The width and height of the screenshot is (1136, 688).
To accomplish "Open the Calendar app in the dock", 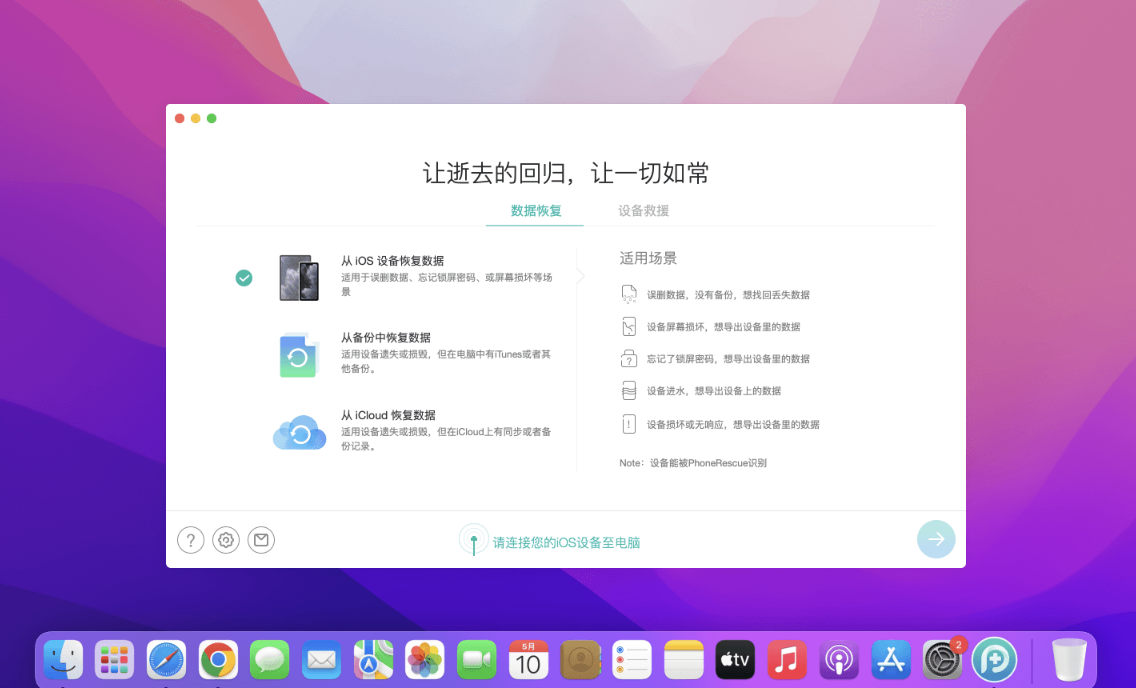I will click(528, 660).
